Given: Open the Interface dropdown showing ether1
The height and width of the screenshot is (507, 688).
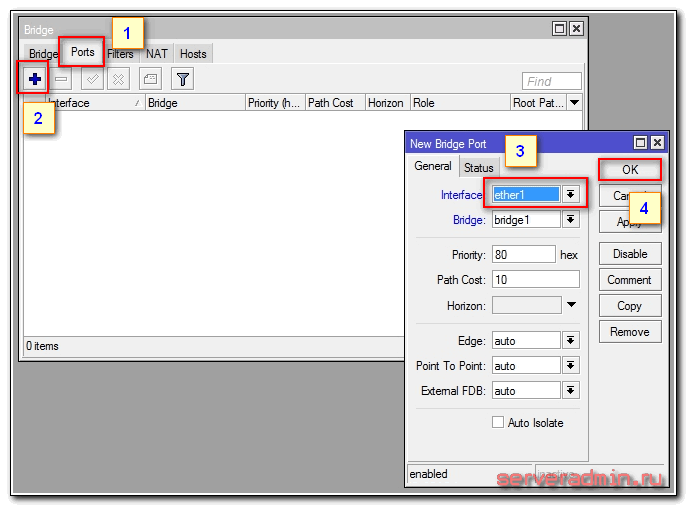Looking at the screenshot, I should point(571,195).
